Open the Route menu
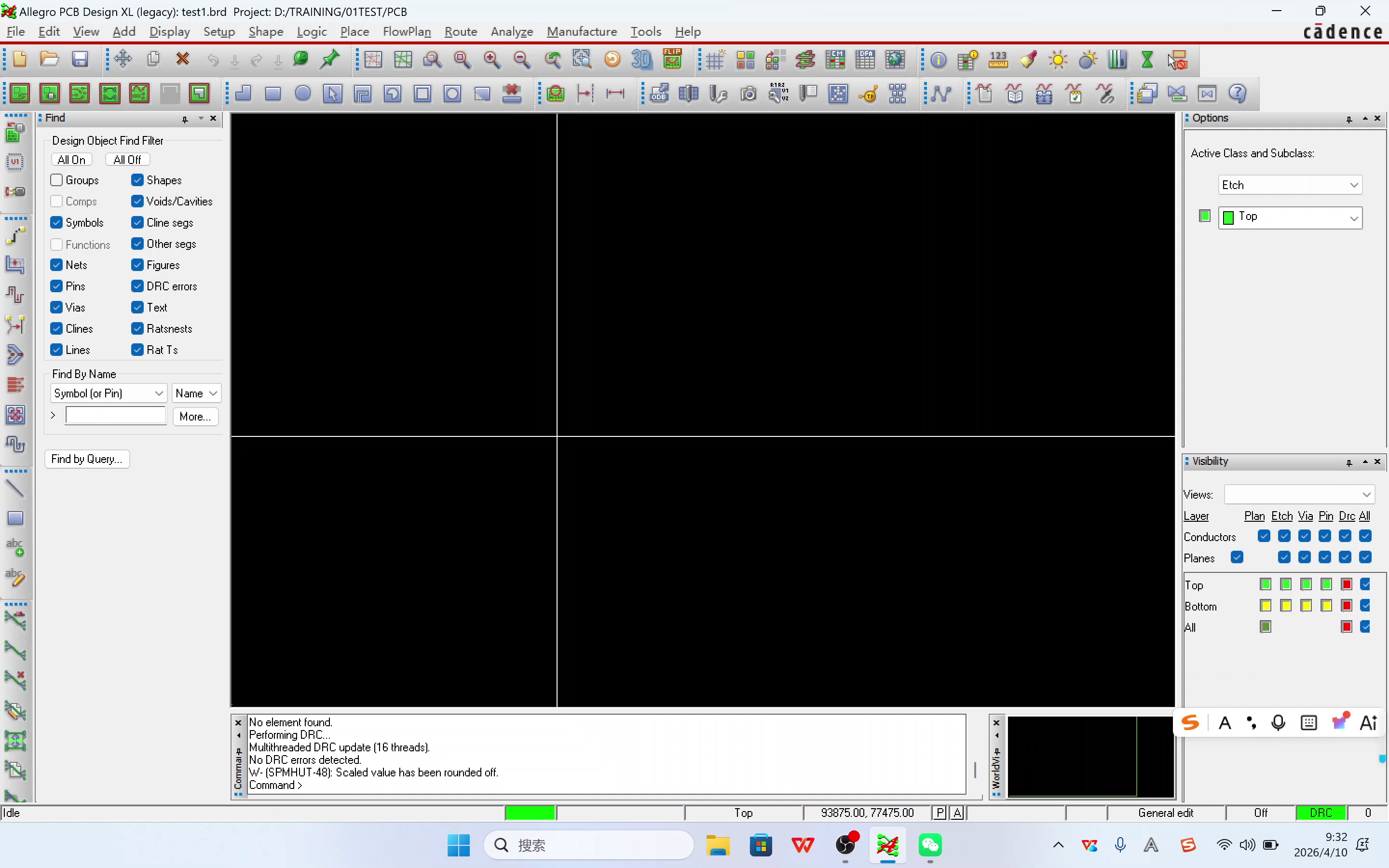 [461, 31]
